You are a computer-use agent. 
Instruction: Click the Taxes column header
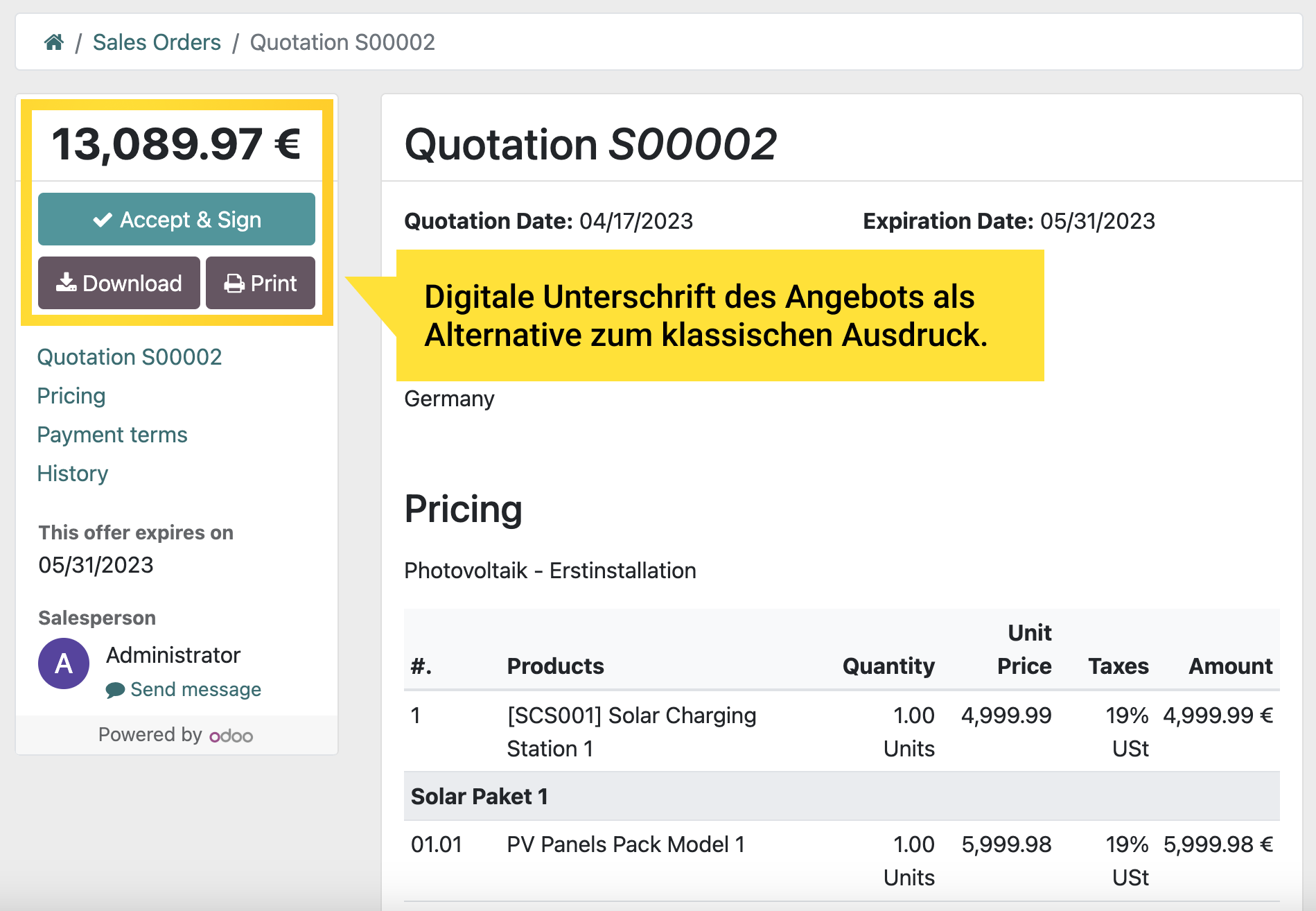1118,666
